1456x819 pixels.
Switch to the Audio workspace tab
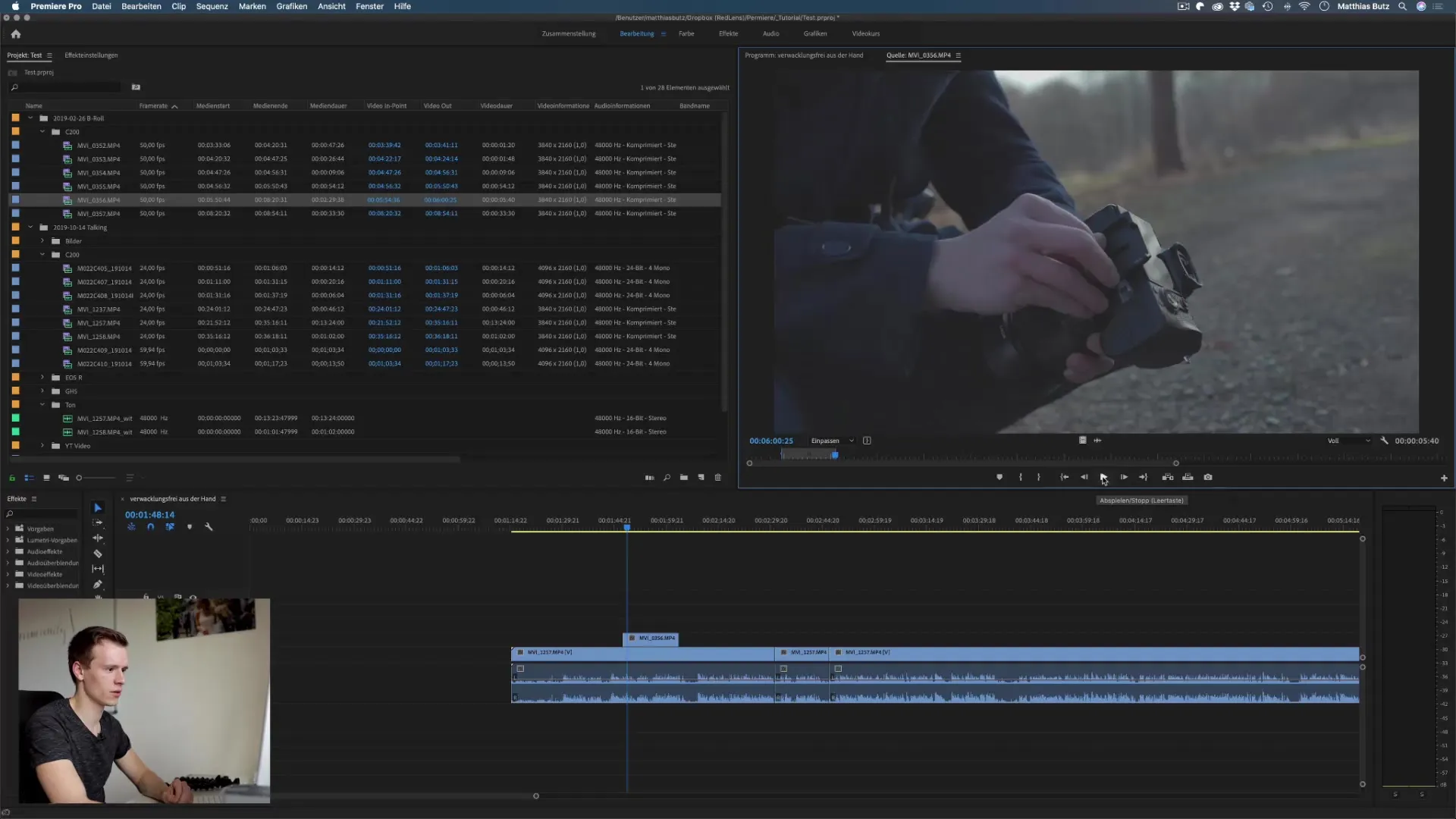click(770, 34)
